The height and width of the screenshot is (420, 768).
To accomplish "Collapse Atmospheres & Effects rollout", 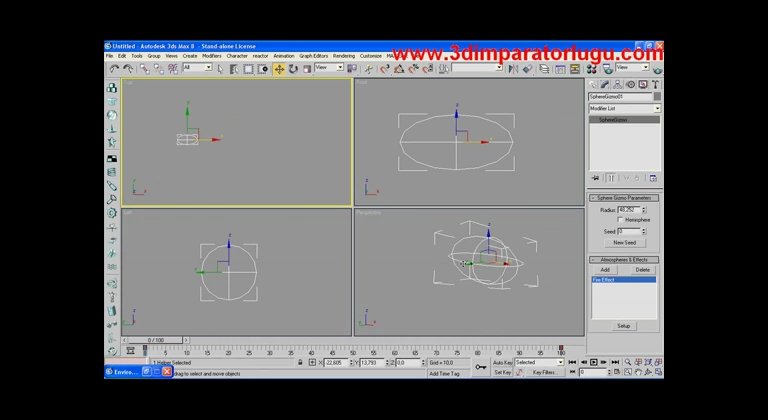I will tap(624, 260).
